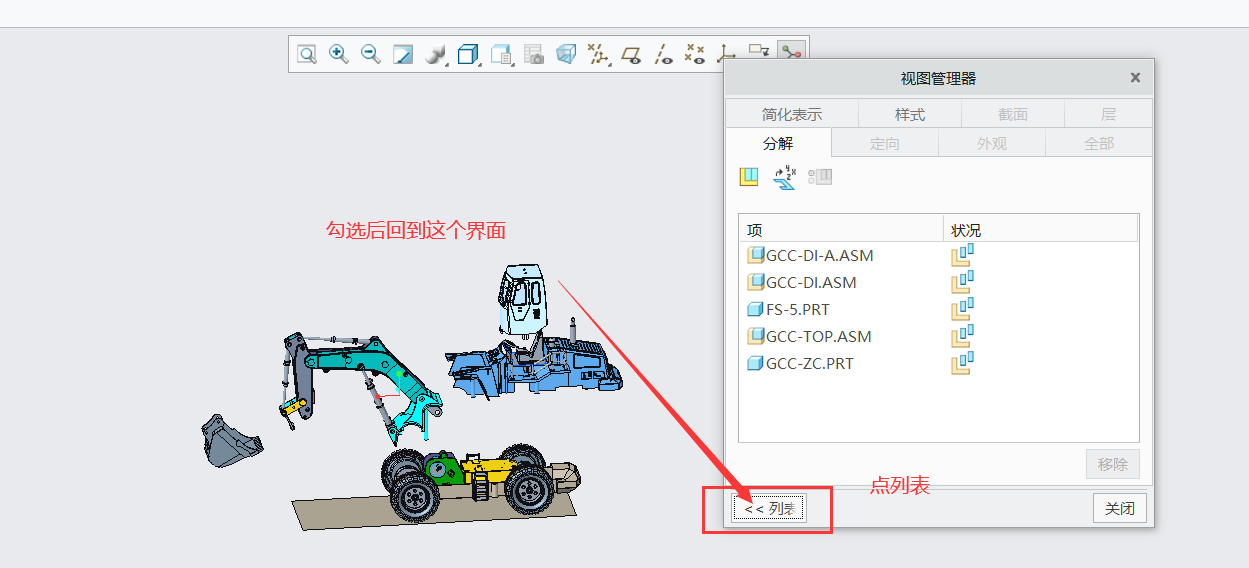Select GCC-DI-A.ASM in the list

[810, 255]
